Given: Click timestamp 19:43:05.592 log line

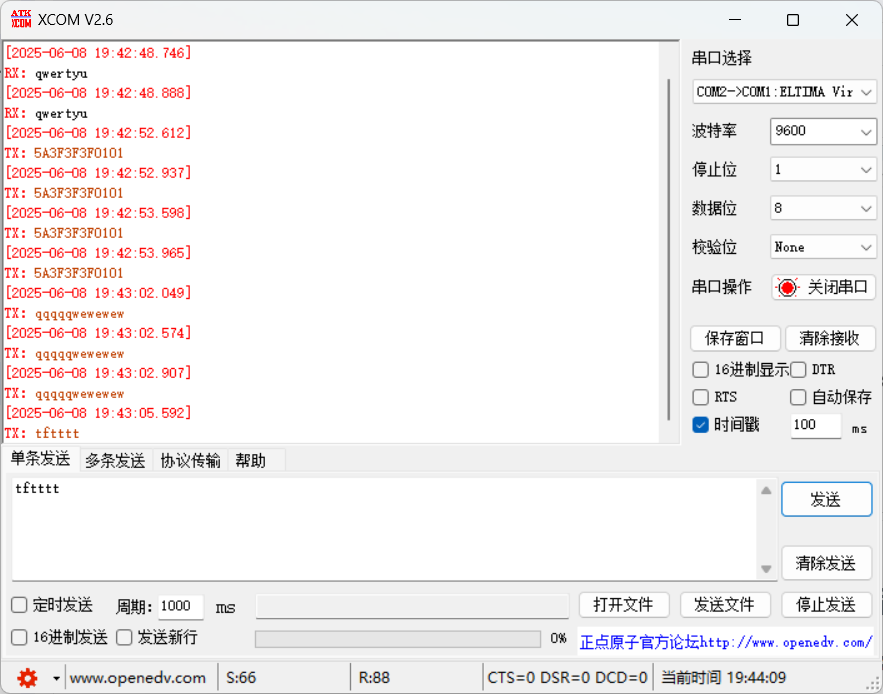Looking at the screenshot, I should 99,413.
